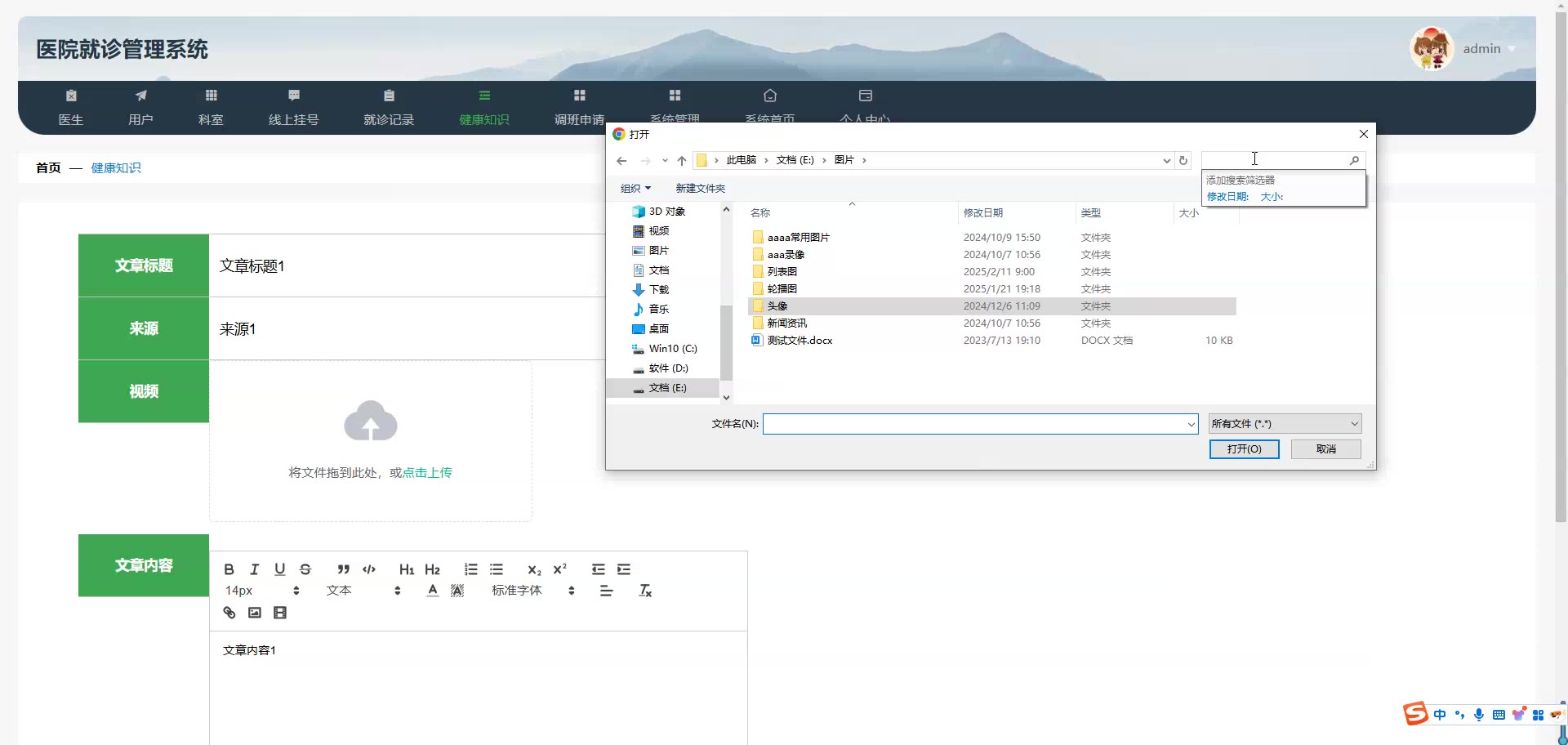
Task: Click the 点击上传 upload link
Action: 427,473
